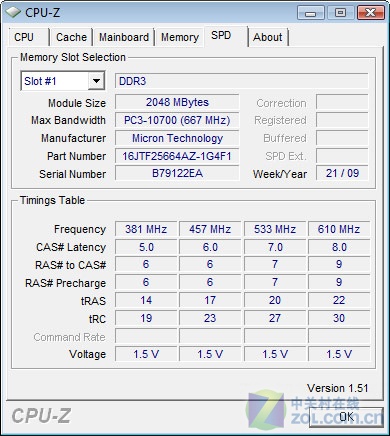This screenshot has width=390, height=436.
Task: Expand the Slot #1 dropdown arrow
Action: point(96,81)
